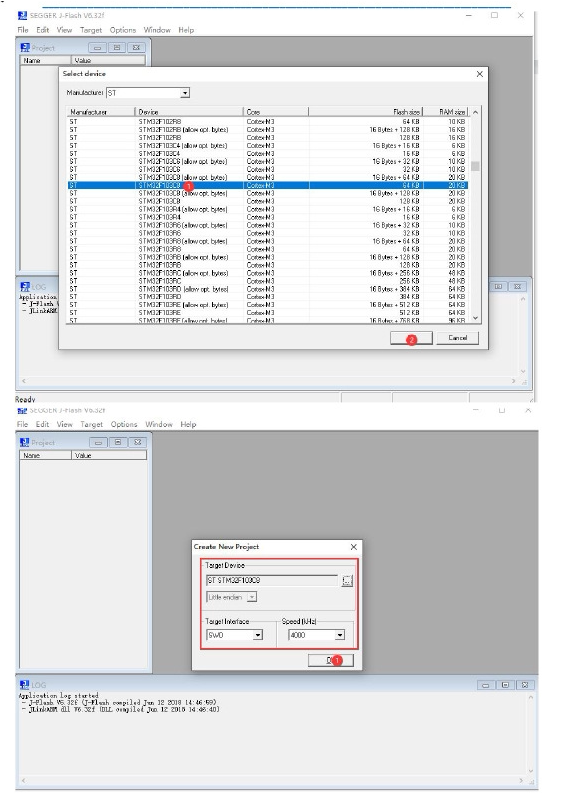Click the device list scrollbar up arrow

click(475, 112)
